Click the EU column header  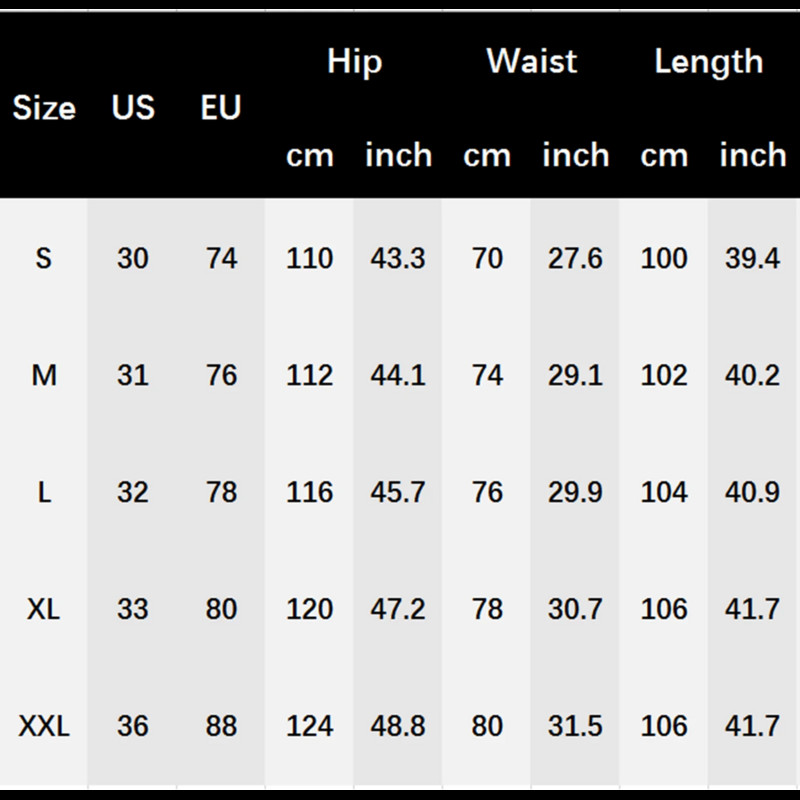(x=221, y=108)
